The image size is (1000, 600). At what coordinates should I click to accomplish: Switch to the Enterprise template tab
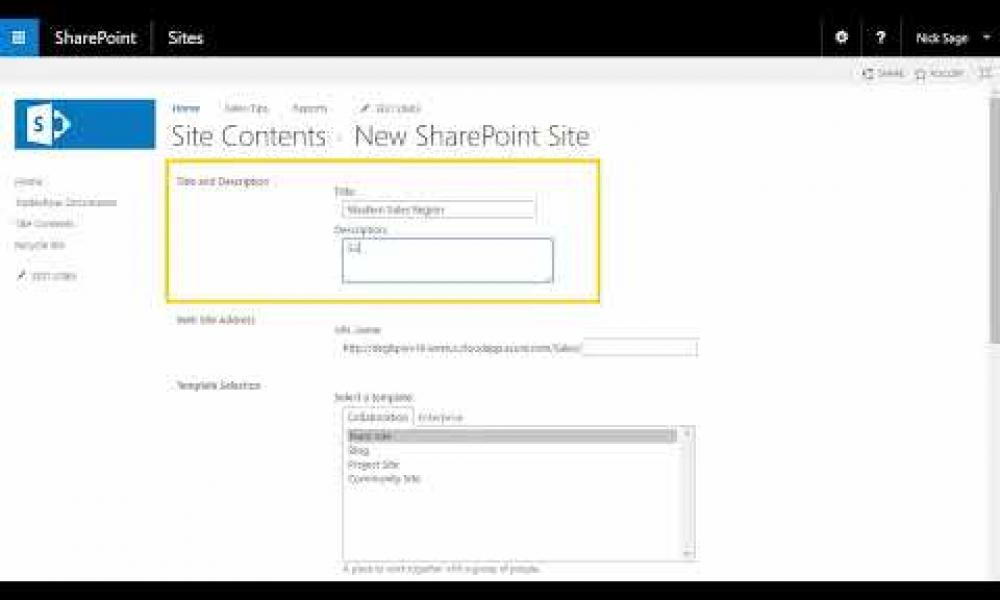pyautogui.click(x=440, y=417)
